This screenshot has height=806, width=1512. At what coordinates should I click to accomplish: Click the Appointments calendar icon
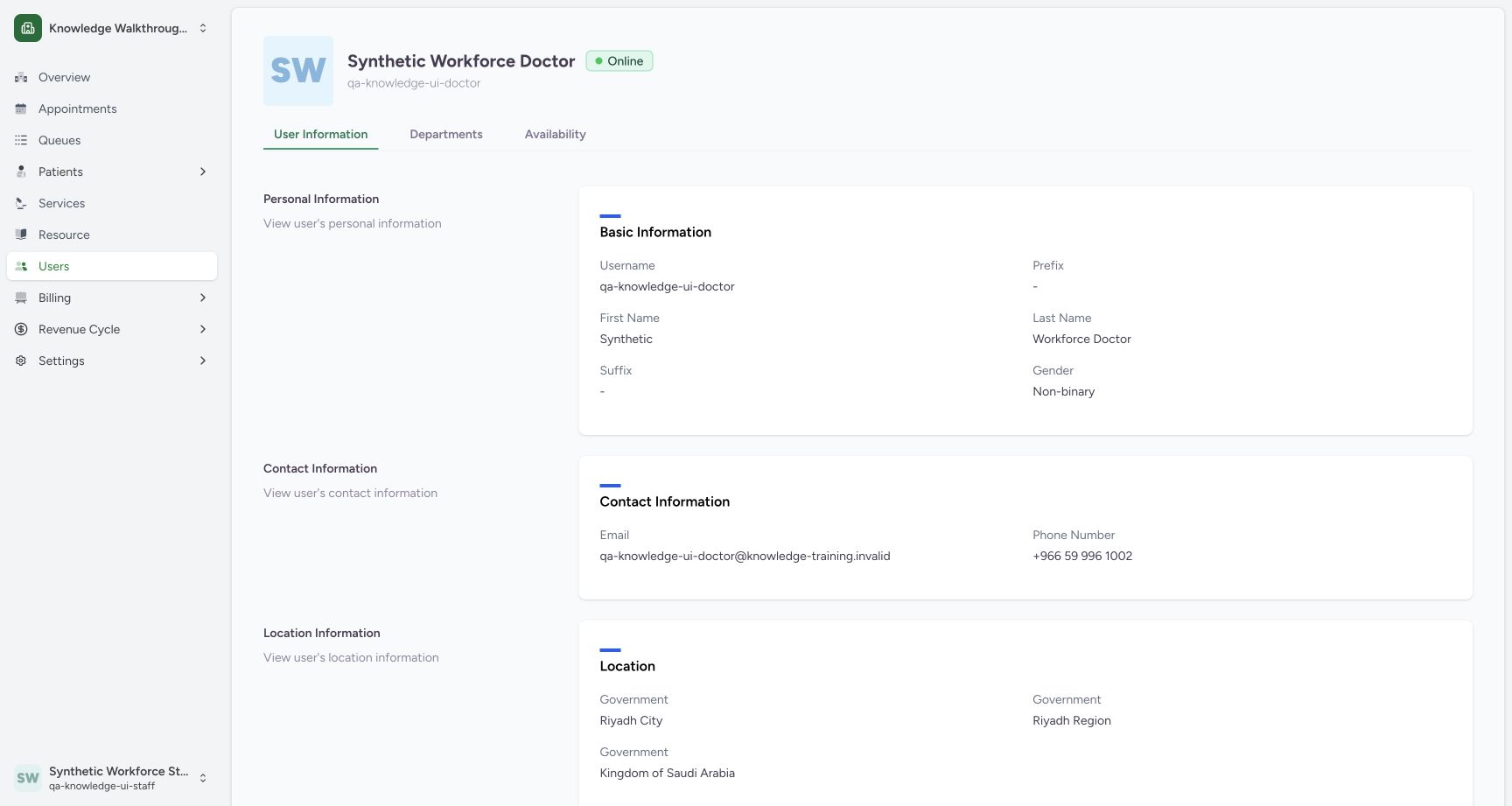[x=21, y=109]
